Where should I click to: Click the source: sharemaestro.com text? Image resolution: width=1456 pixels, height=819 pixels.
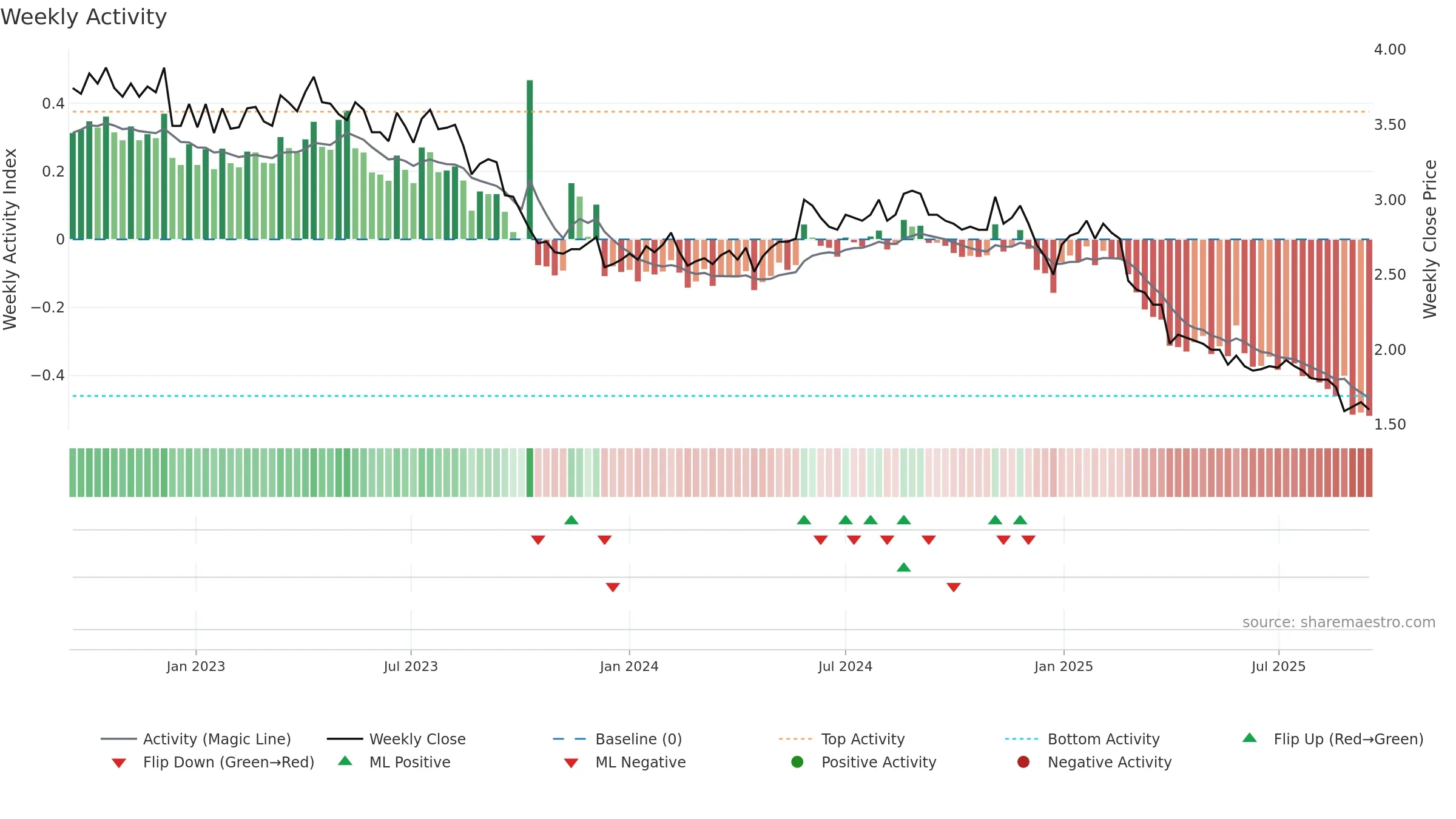[x=1339, y=622]
